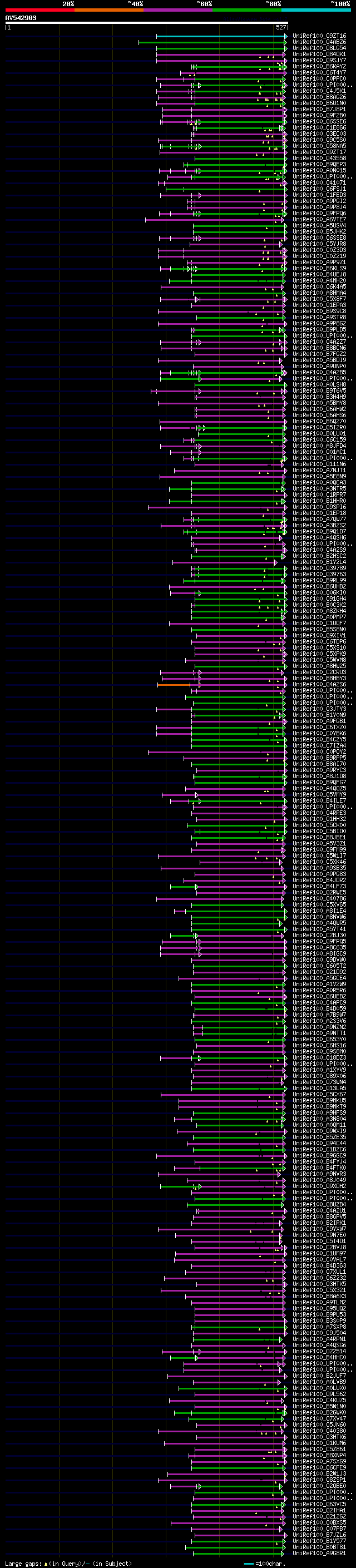This screenshot has width=356, height=1568.
Task: Open hit UniRef100_A4QQZ5
Action: (319, 788)
